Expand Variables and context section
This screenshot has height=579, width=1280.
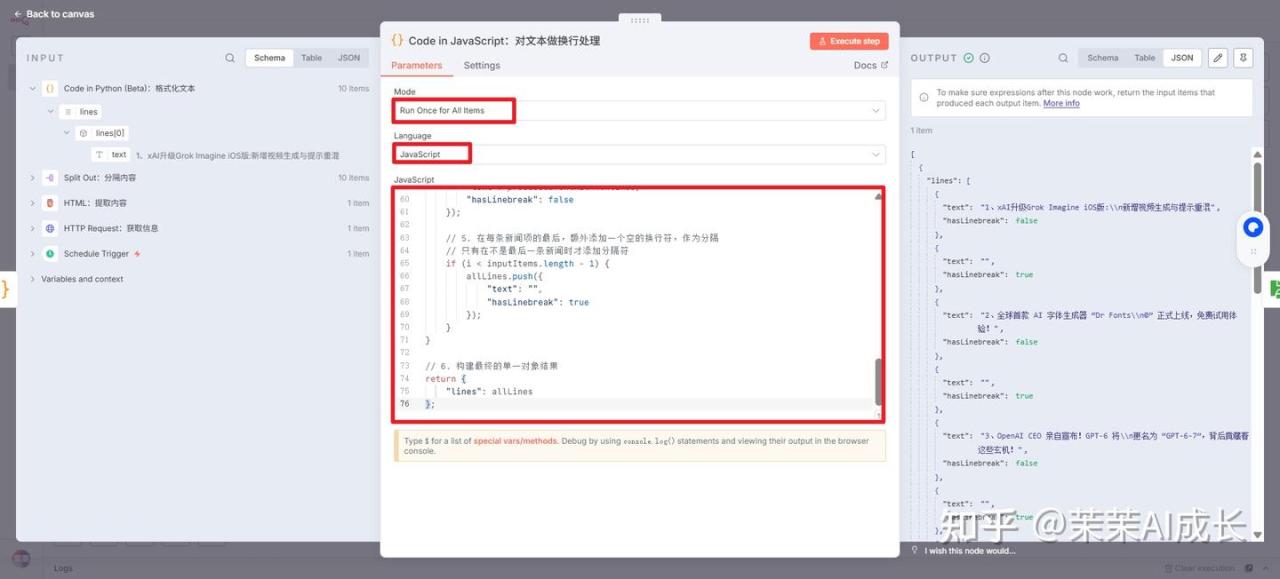[x=33, y=279]
